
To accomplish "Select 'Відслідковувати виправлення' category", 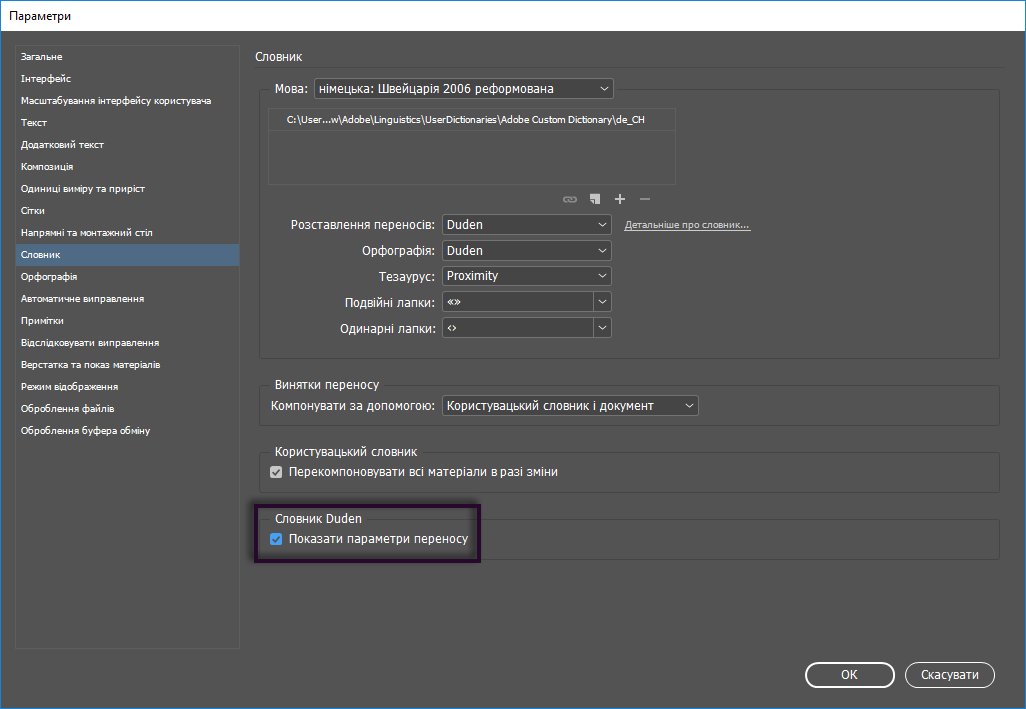I will (x=128, y=343).
